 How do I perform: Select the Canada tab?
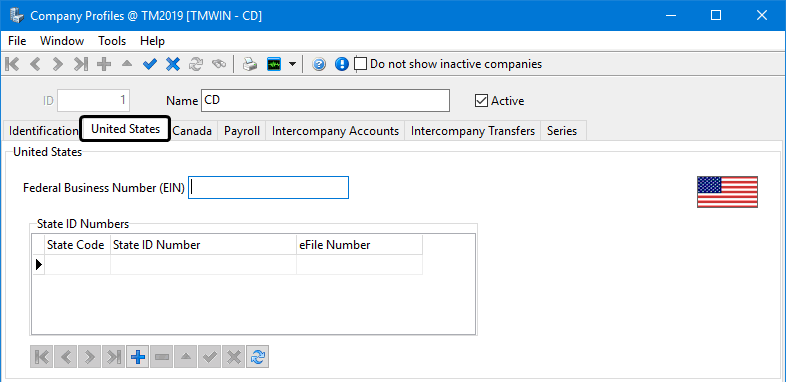[x=192, y=131]
